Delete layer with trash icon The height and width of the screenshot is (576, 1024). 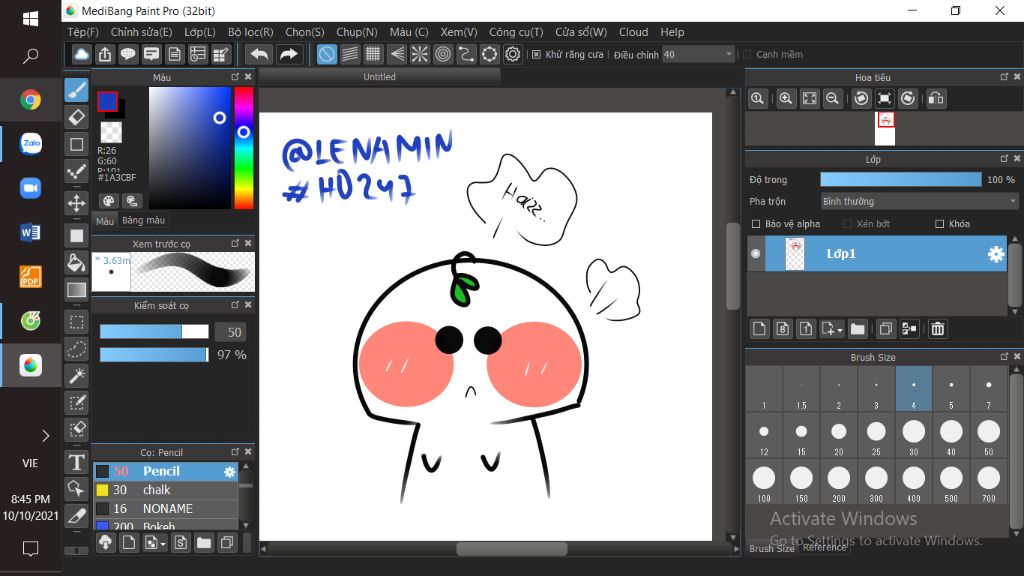click(x=938, y=328)
